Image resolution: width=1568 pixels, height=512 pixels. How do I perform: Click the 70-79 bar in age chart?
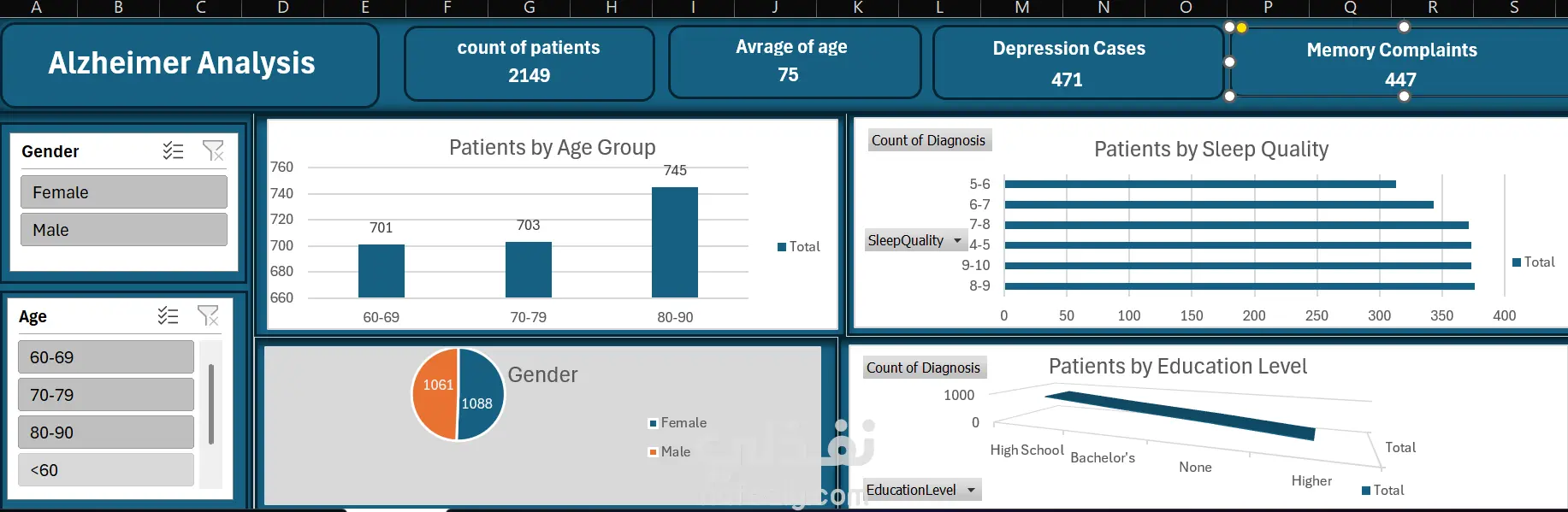coord(529,270)
